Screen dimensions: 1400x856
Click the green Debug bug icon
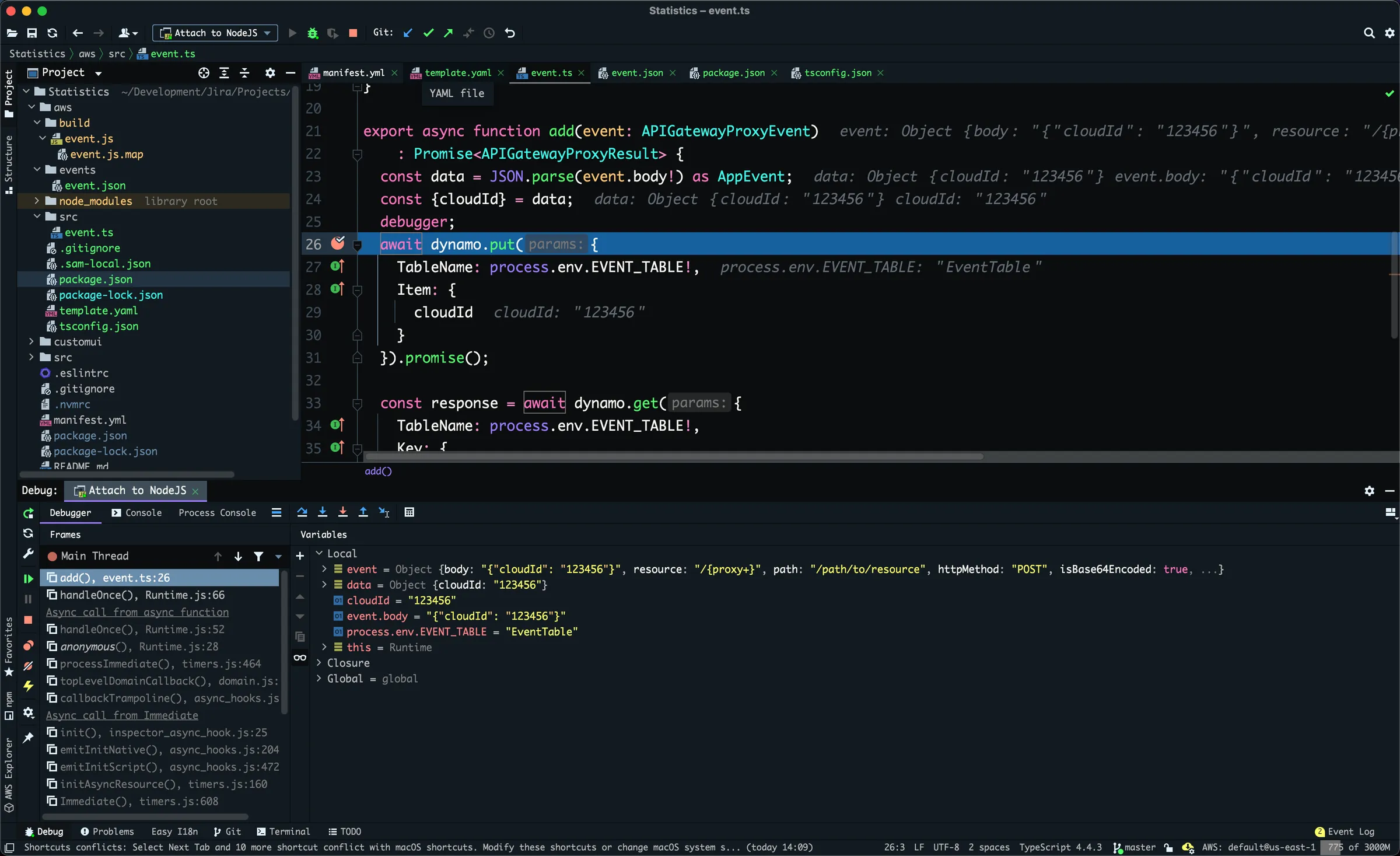point(313,33)
